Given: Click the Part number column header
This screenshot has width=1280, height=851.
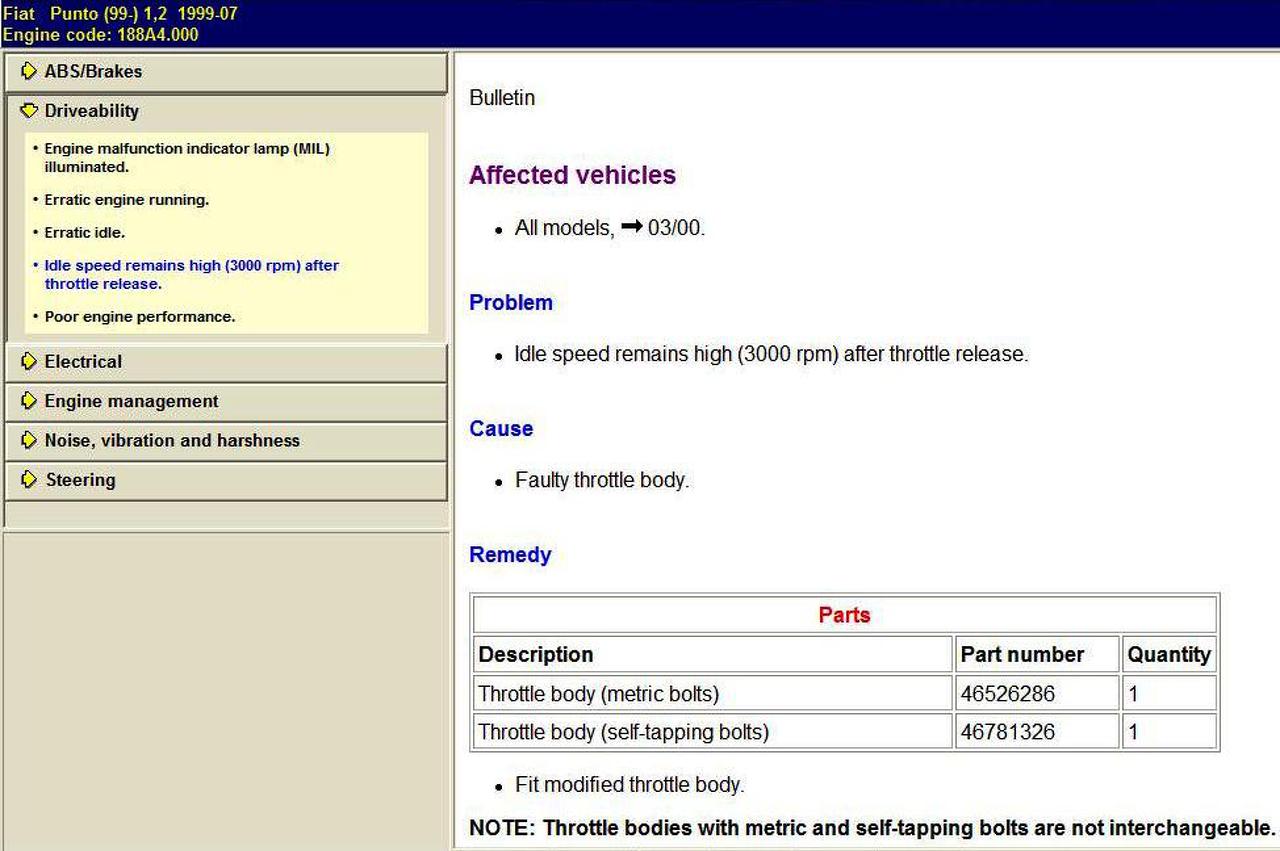Looking at the screenshot, I should (1037, 655).
